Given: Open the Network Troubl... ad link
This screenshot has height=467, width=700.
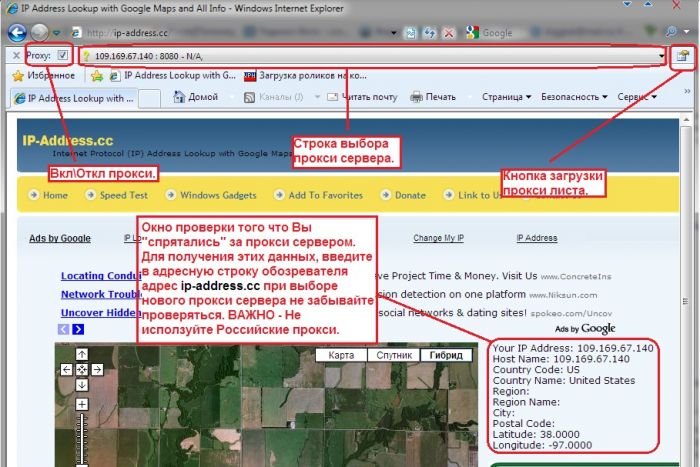Looking at the screenshot, I should click(99, 295).
